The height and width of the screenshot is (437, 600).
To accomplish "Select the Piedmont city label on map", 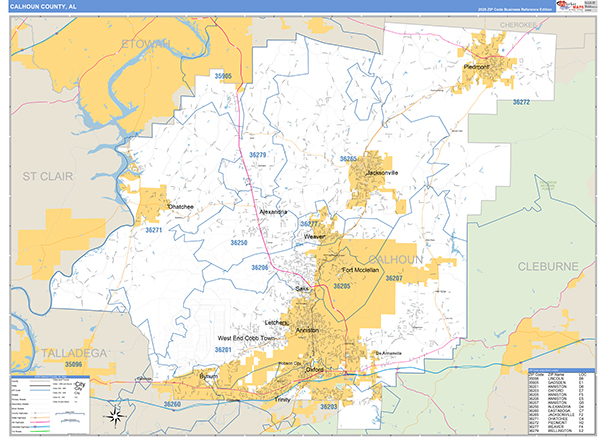I will click(x=476, y=67).
